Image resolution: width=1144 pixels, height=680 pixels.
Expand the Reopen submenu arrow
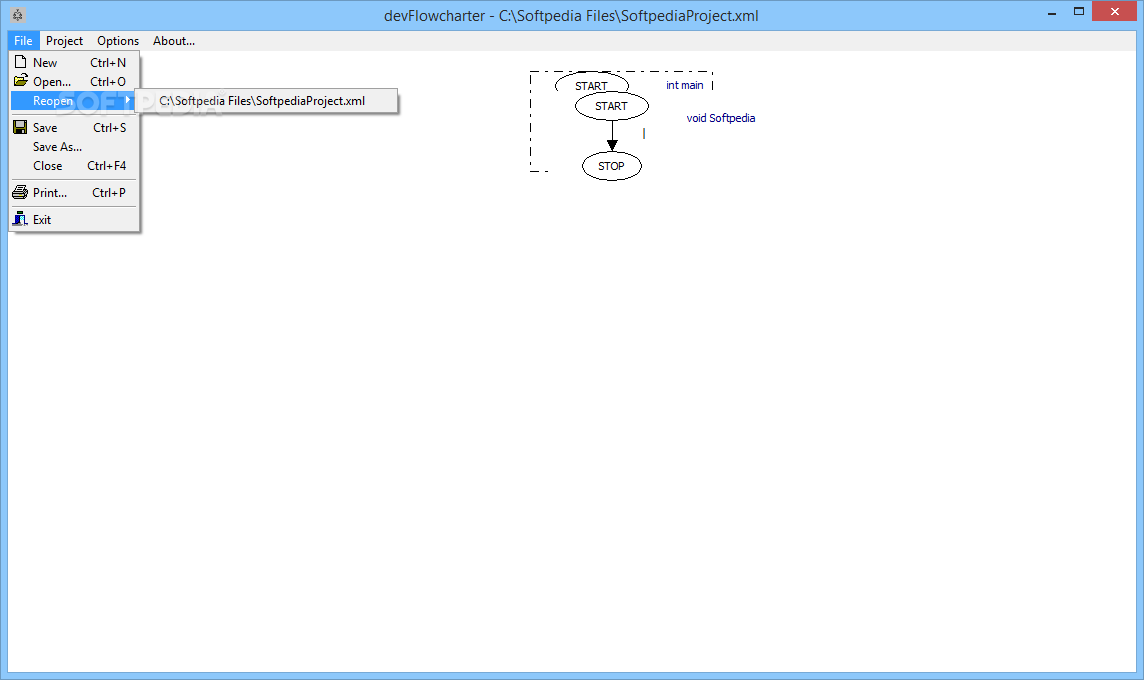[x=128, y=101]
